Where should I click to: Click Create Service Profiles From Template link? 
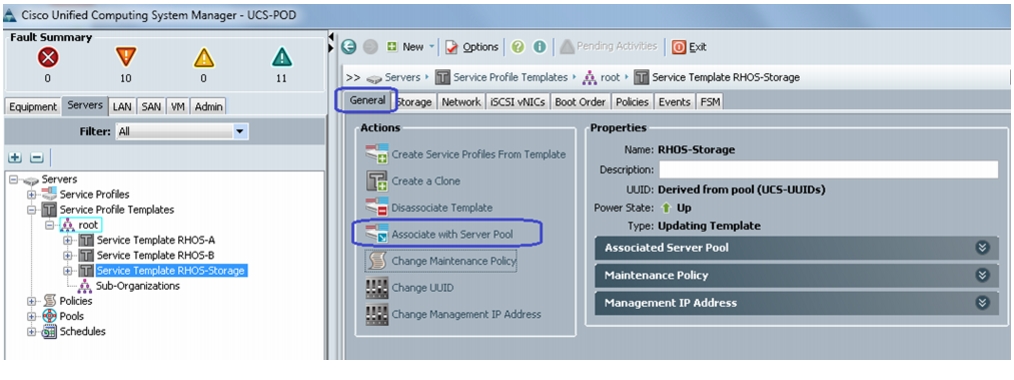479,154
